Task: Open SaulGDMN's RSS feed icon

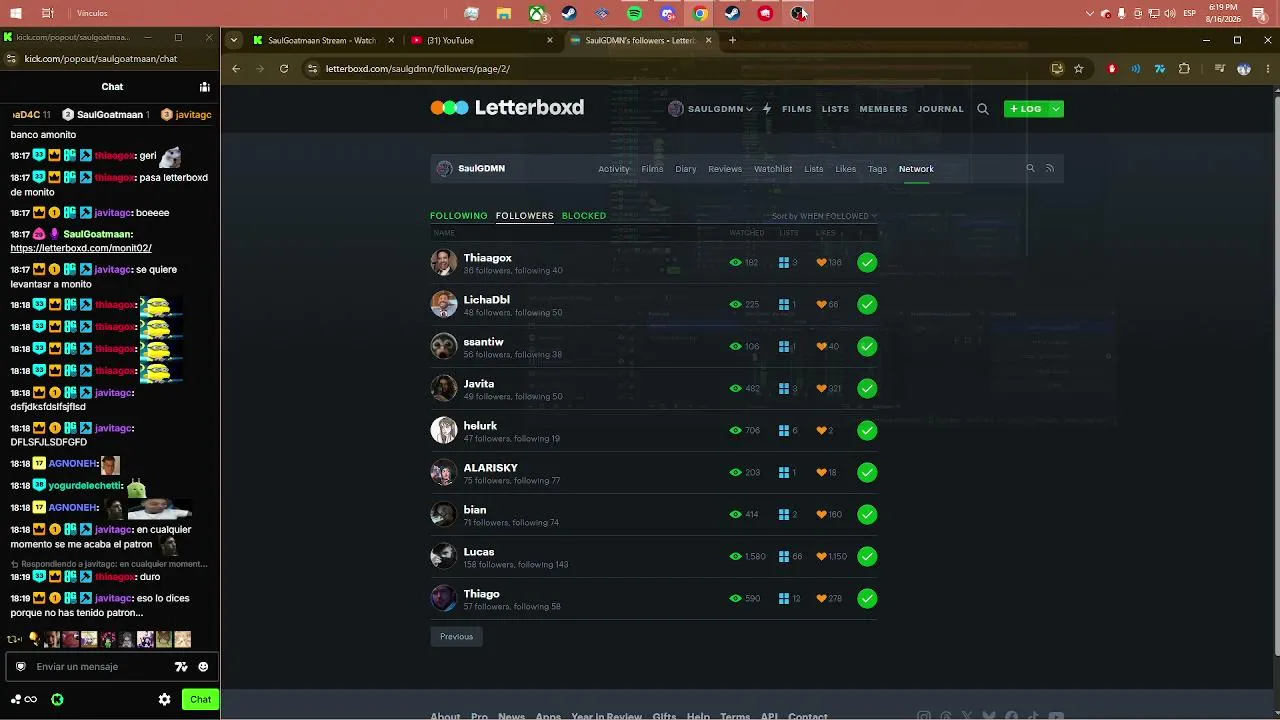Action: pyautogui.click(x=1050, y=169)
